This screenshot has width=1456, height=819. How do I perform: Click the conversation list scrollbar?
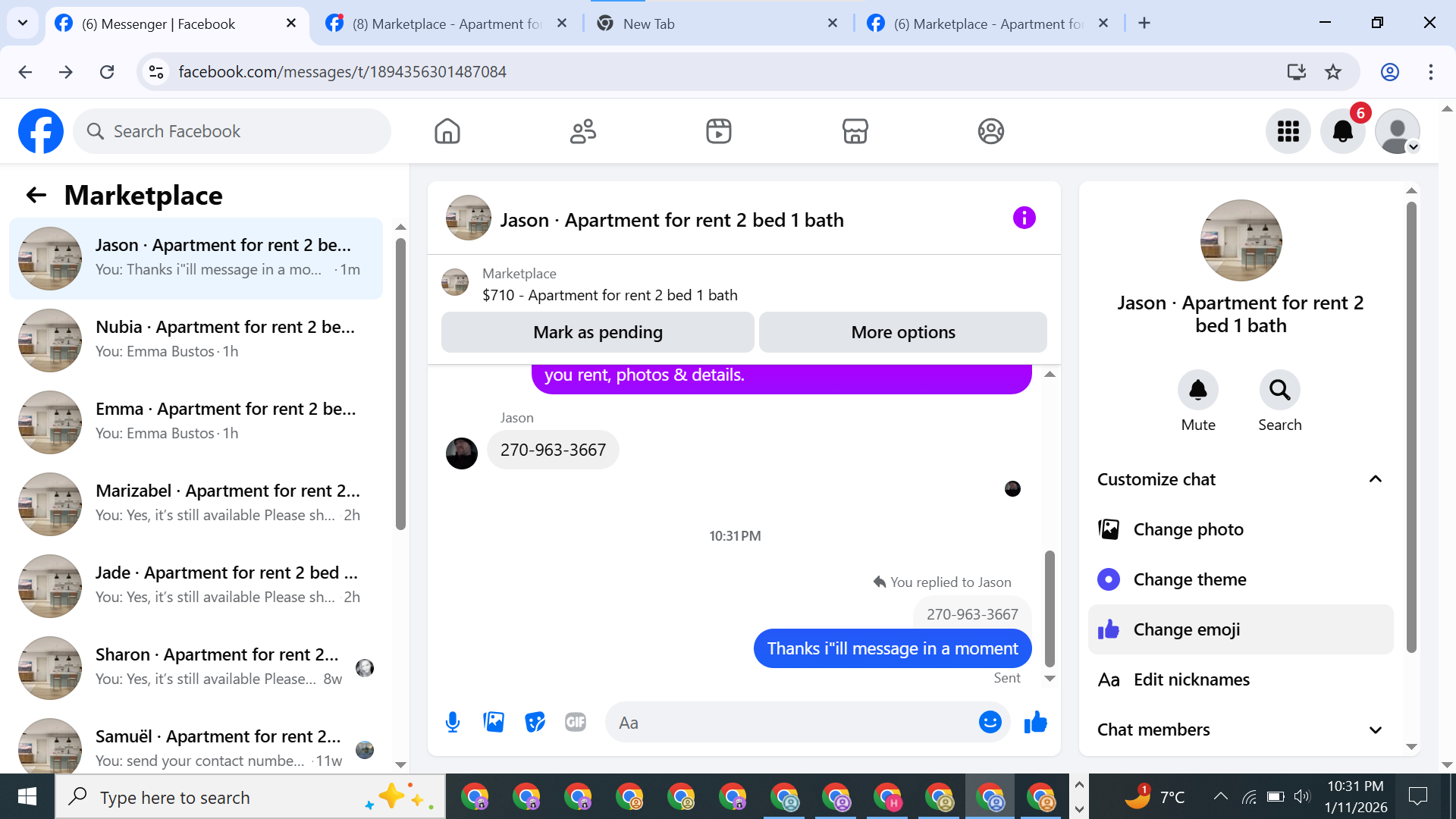(x=400, y=383)
